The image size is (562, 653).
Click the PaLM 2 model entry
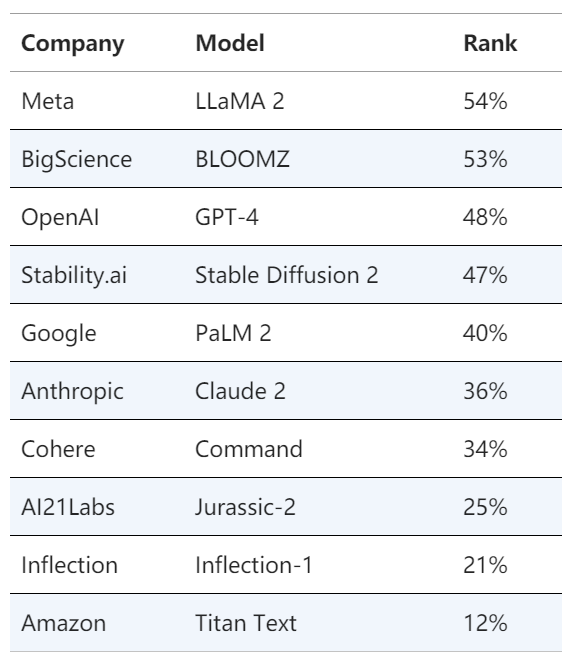233,334
